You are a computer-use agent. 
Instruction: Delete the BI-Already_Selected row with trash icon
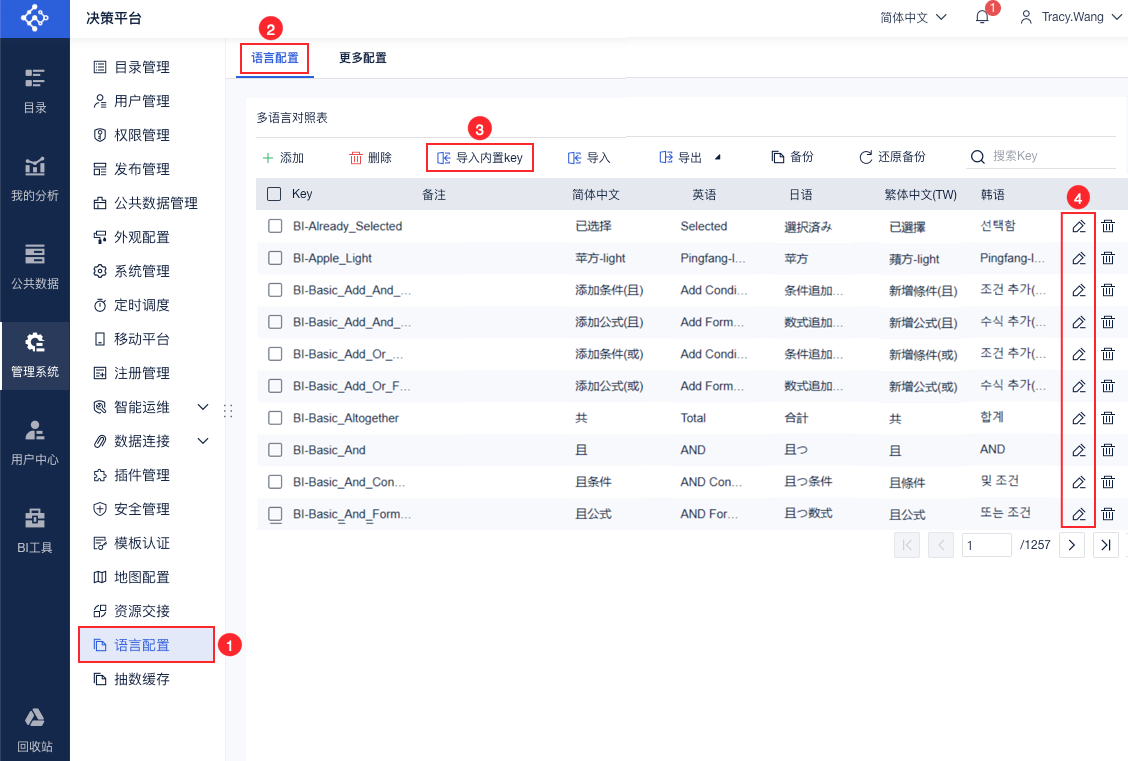coord(1108,227)
